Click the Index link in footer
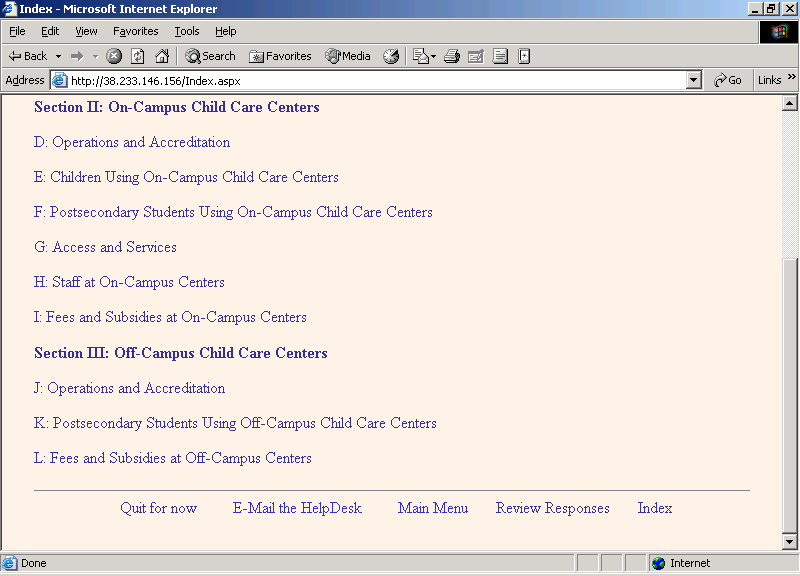 (x=655, y=508)
